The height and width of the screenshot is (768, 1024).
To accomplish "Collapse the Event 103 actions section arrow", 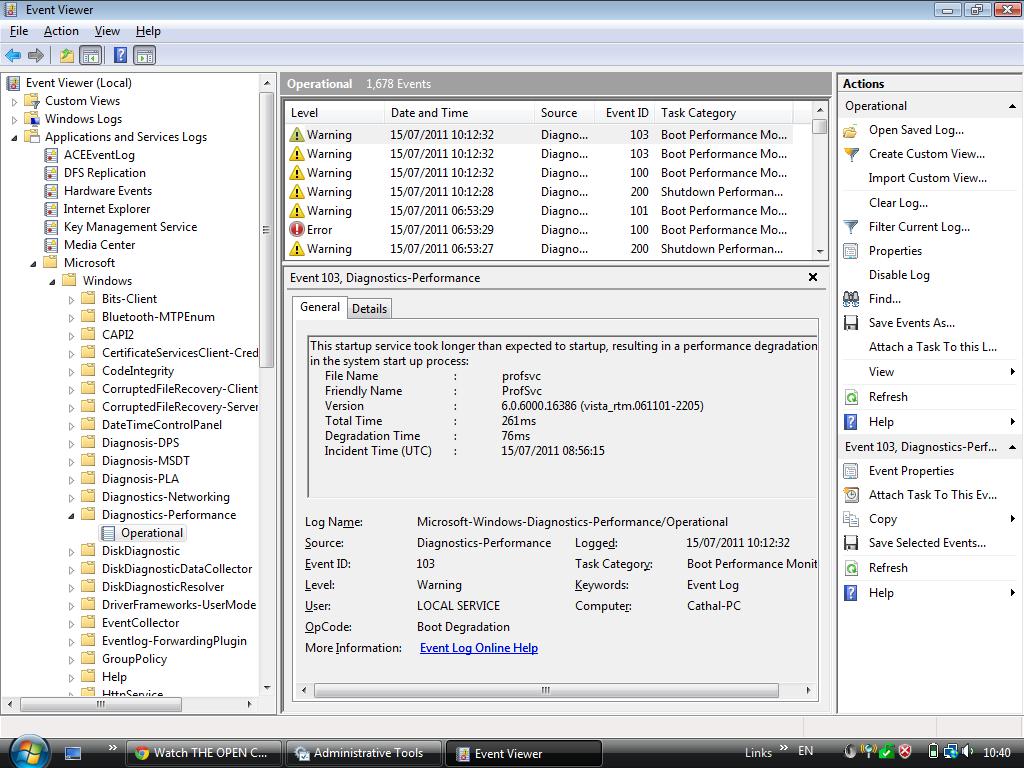I will coord(1012,447).
